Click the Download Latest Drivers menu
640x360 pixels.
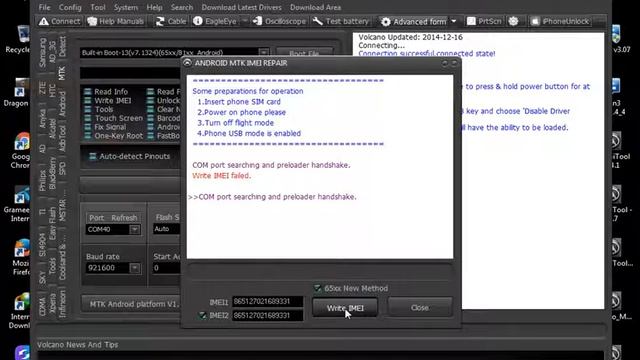tap(241, 7)
